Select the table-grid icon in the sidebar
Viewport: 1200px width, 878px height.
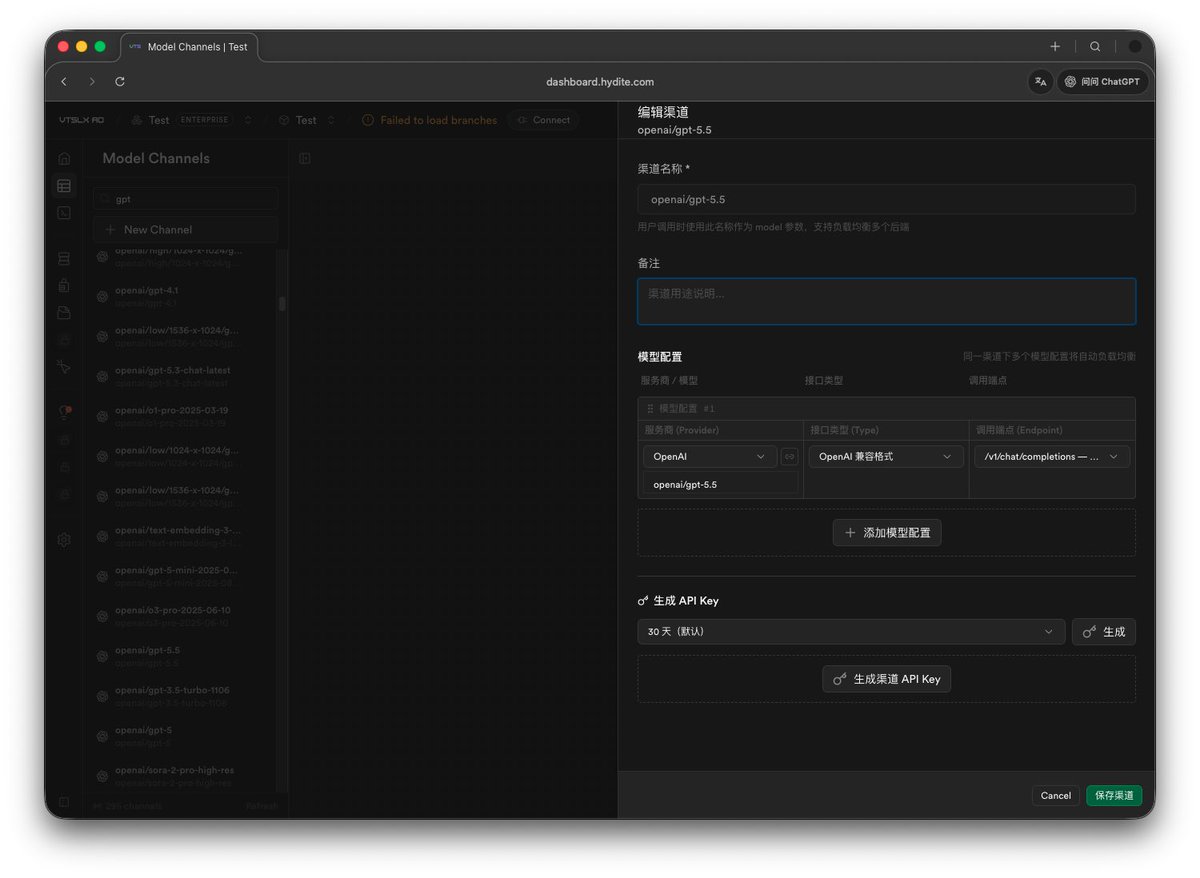click(x=64, y=186)
